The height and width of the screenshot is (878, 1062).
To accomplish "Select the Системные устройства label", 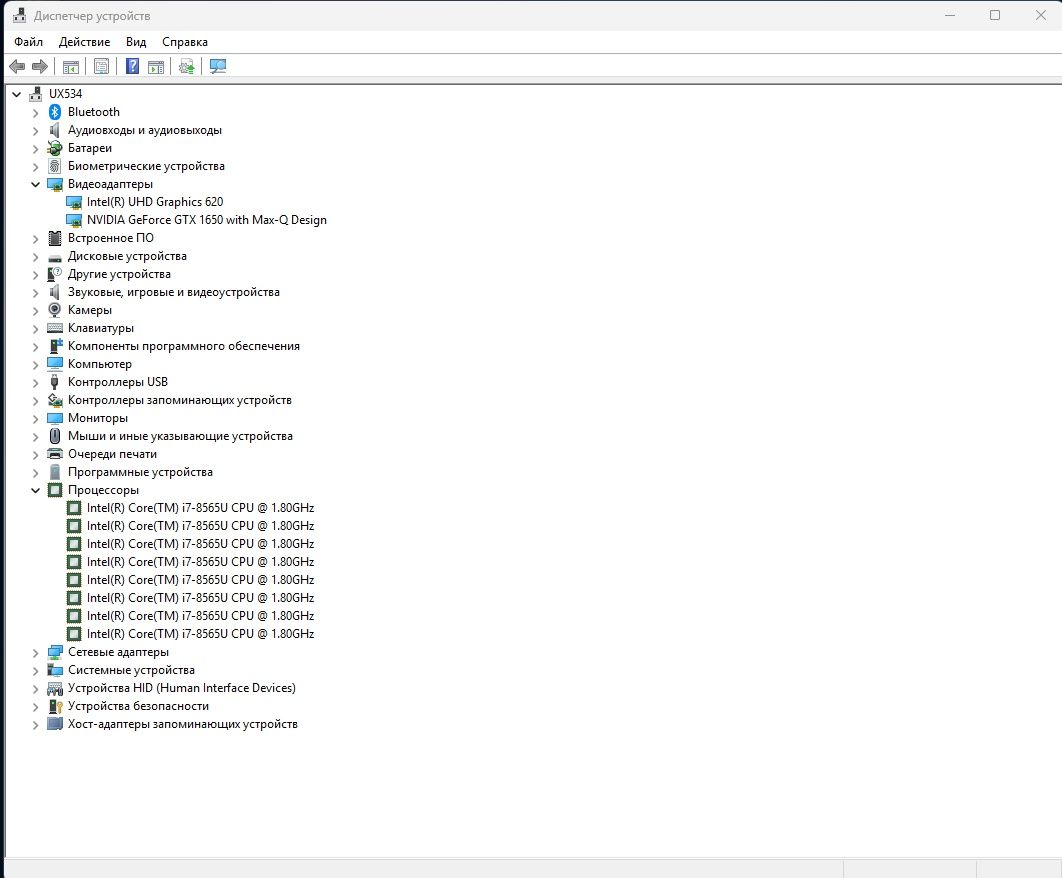I will point(131,670).
